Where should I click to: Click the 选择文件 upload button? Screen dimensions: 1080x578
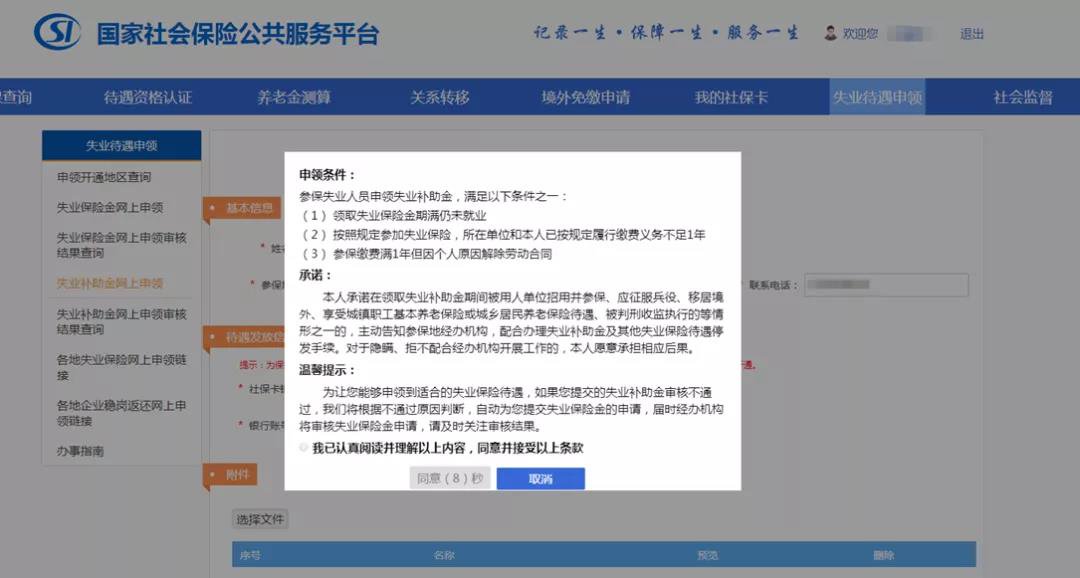point(260,519)
